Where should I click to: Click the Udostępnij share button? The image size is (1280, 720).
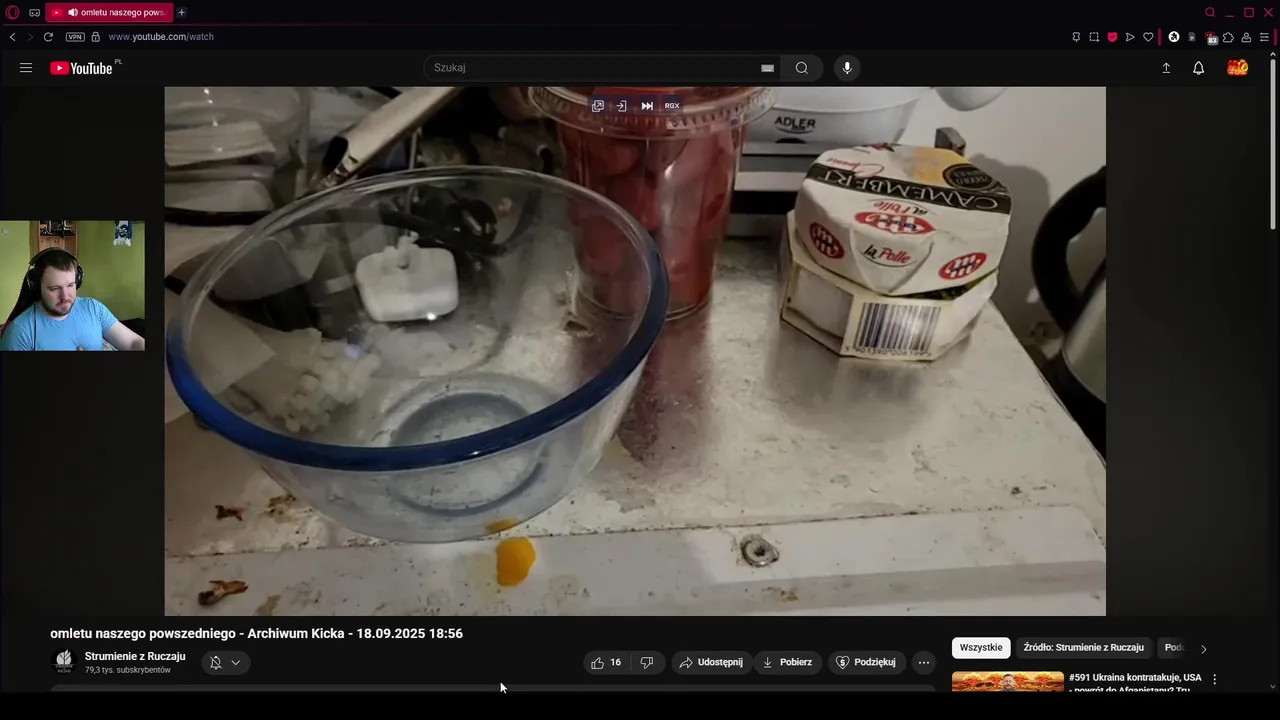click(711, 662)
